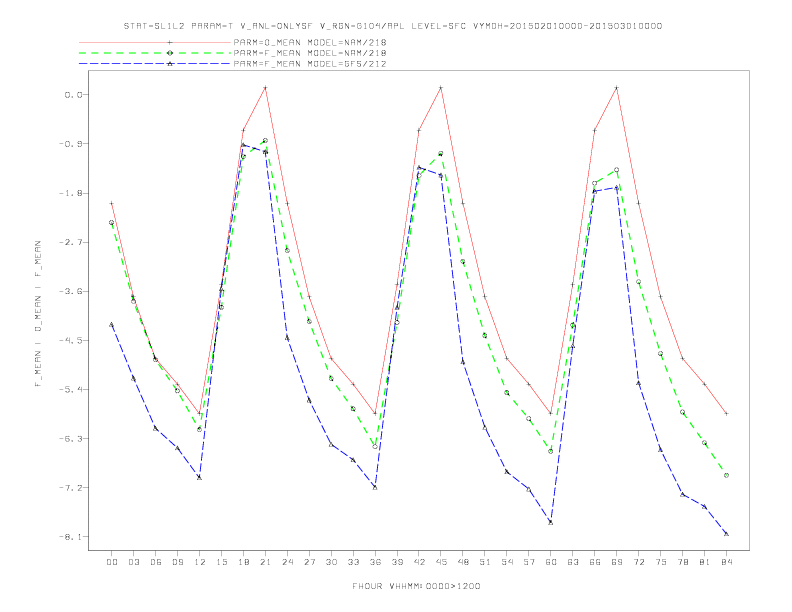
Task: Click blue triangle data point at hour 00
Action: click(112, 325)
